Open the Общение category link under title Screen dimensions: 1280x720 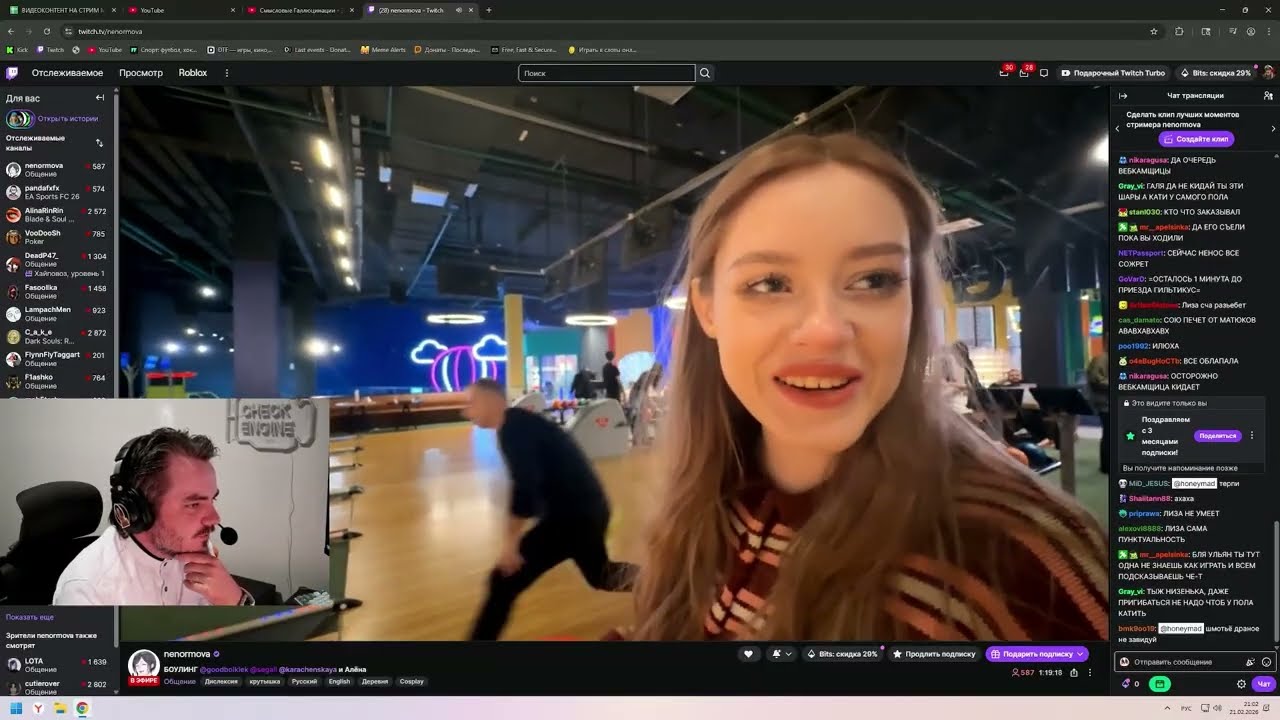click(x=180, y=682)
